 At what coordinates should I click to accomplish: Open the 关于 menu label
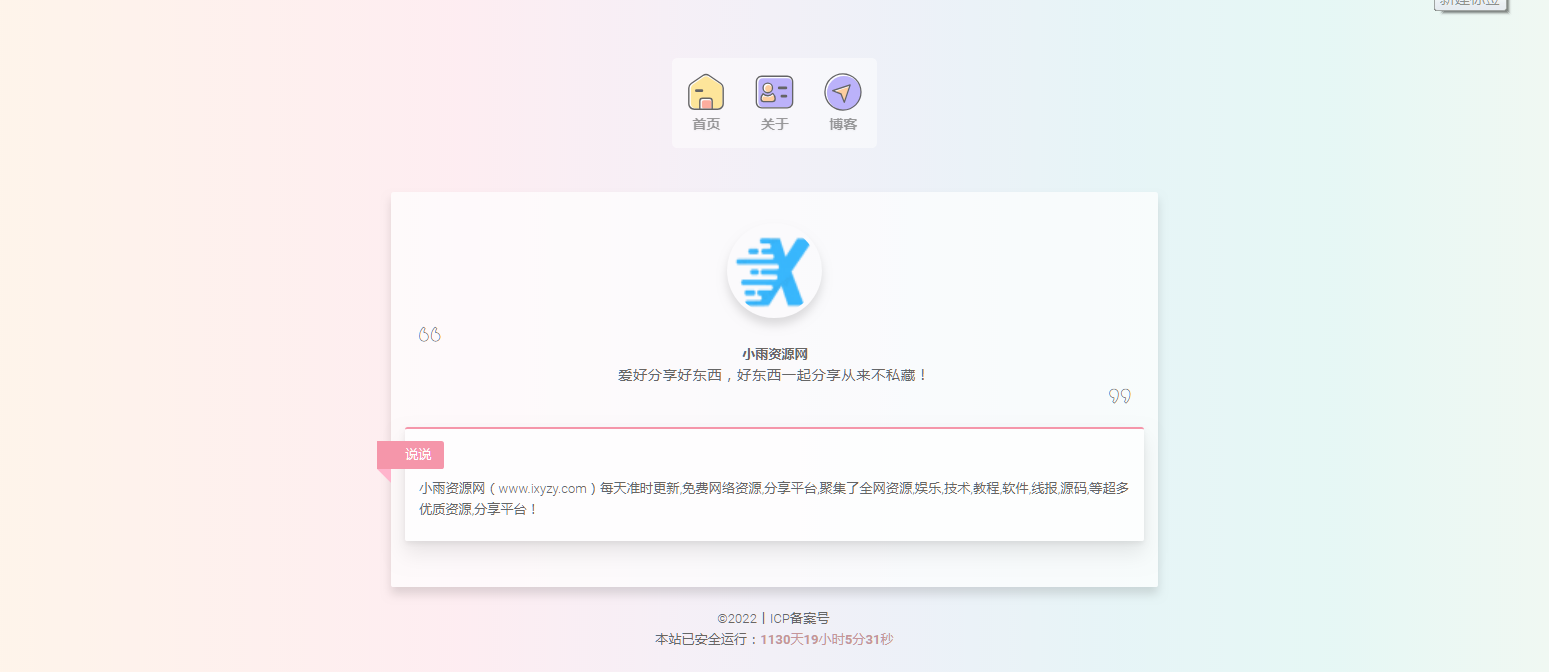click(x=774, y=125)
